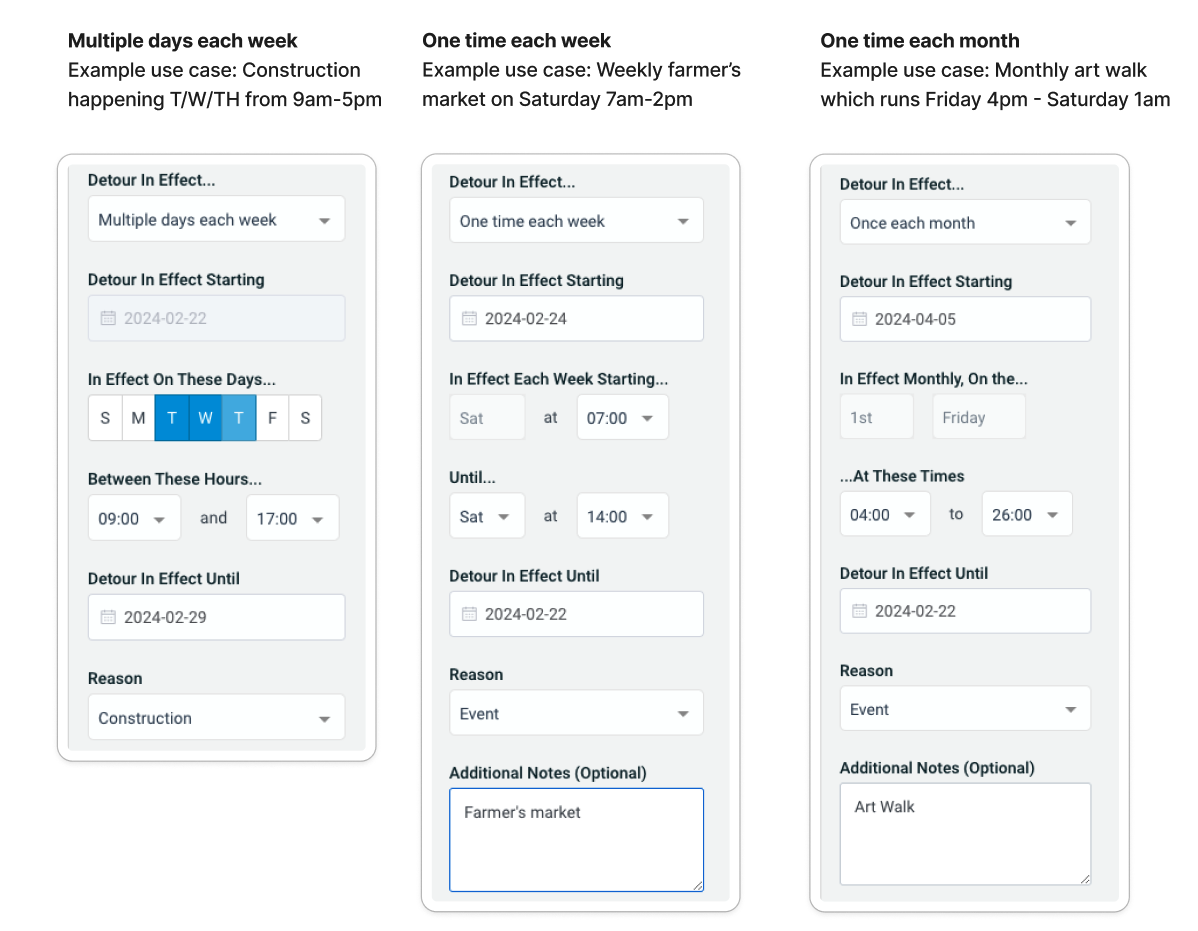1198x931 pixels.
Task: Click the resize handle of the Art Walk notes box
Action: tap(1084, 878)
